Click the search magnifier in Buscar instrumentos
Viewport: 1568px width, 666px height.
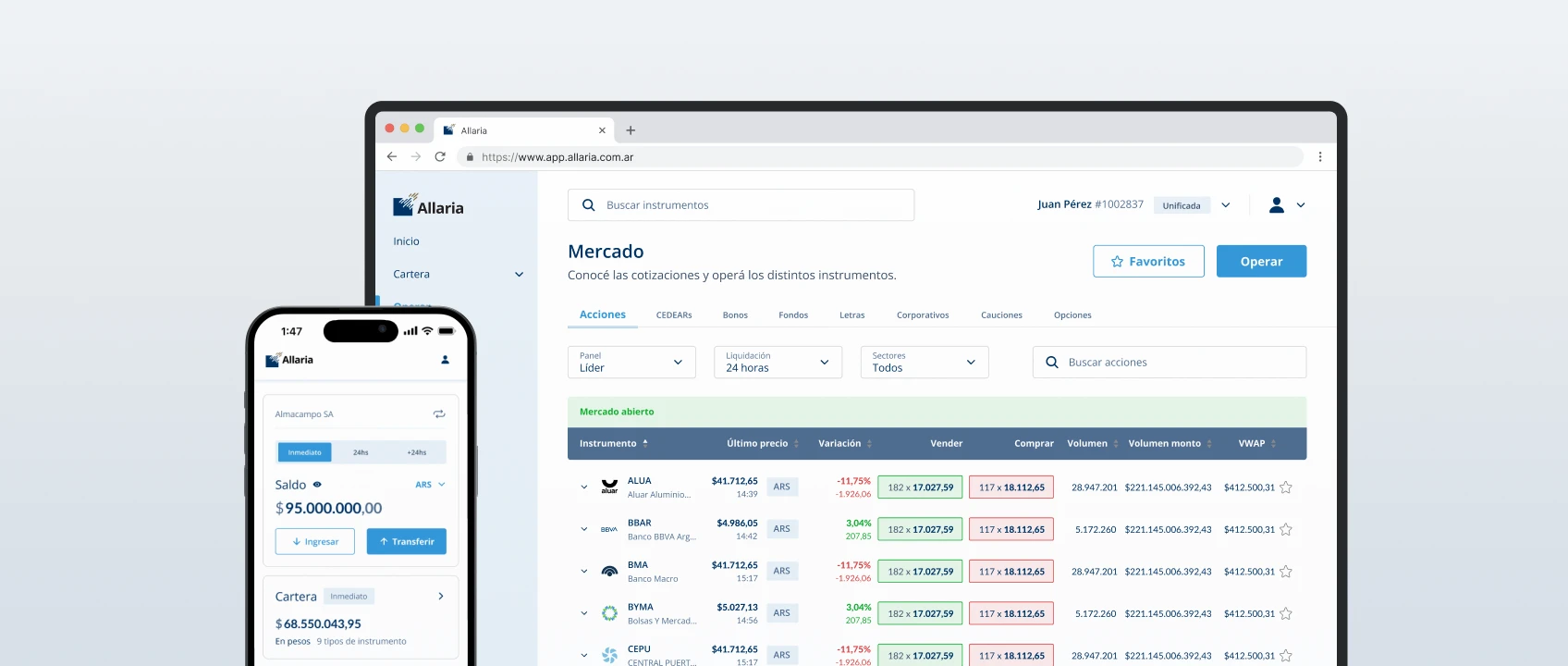(x=588, y=205)
